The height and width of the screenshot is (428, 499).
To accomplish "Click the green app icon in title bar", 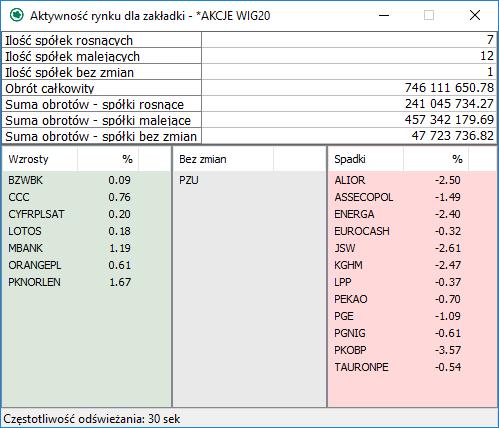I will click(16, 15).
